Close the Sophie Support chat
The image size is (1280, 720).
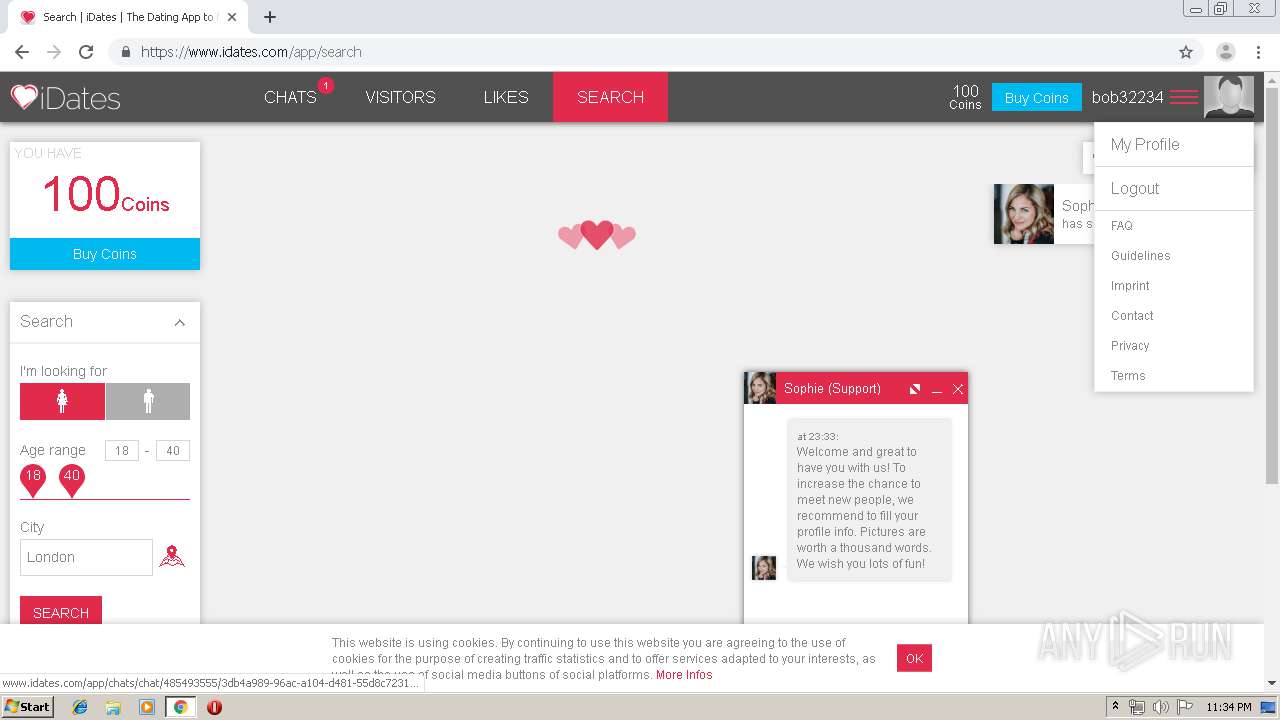(x=958, y=389)
